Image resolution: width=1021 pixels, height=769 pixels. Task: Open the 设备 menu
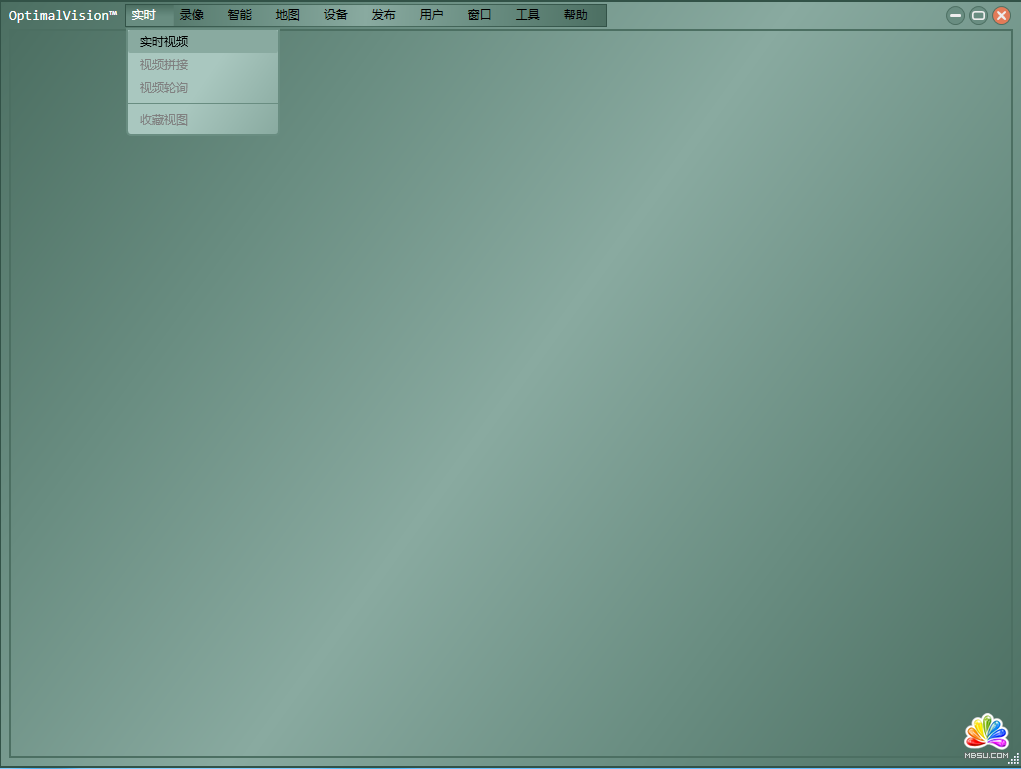336,15
